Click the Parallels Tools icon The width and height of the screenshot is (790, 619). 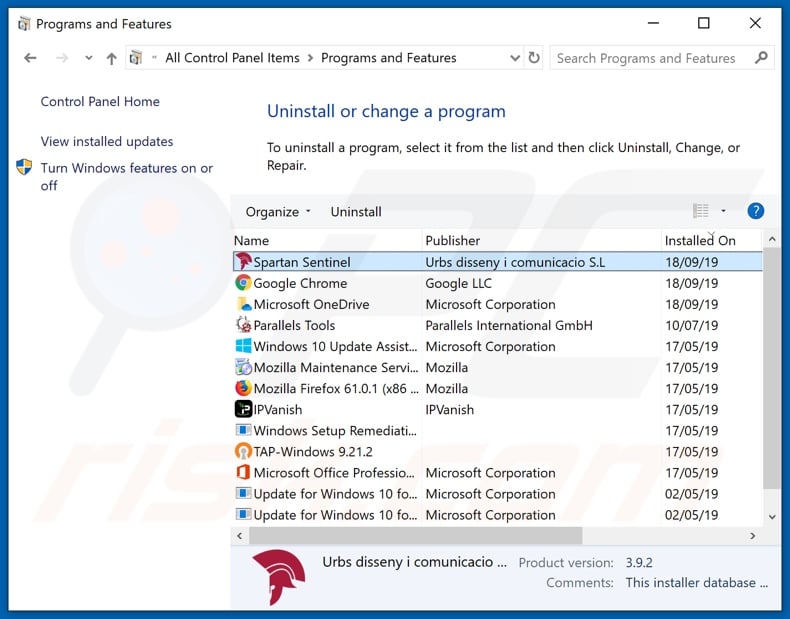pos(243,325)
